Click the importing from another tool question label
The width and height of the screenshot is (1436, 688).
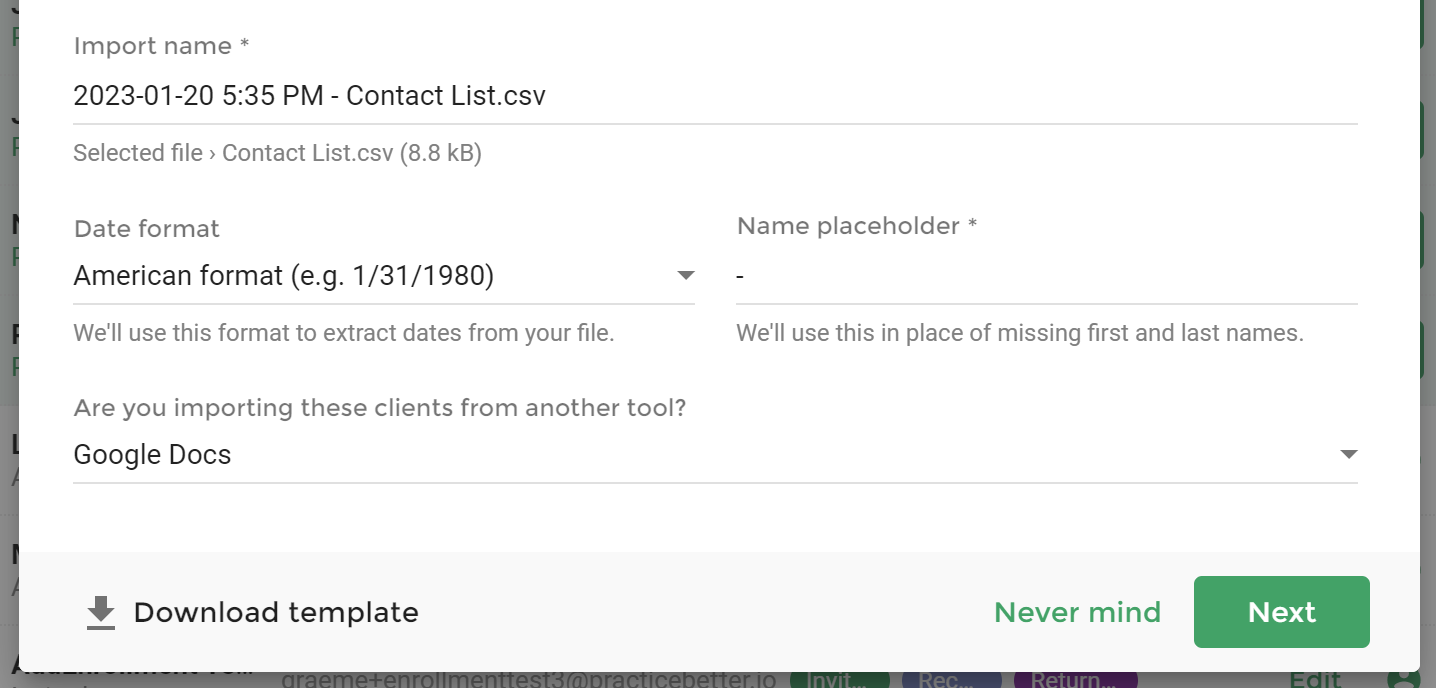[x=380, y=408]
